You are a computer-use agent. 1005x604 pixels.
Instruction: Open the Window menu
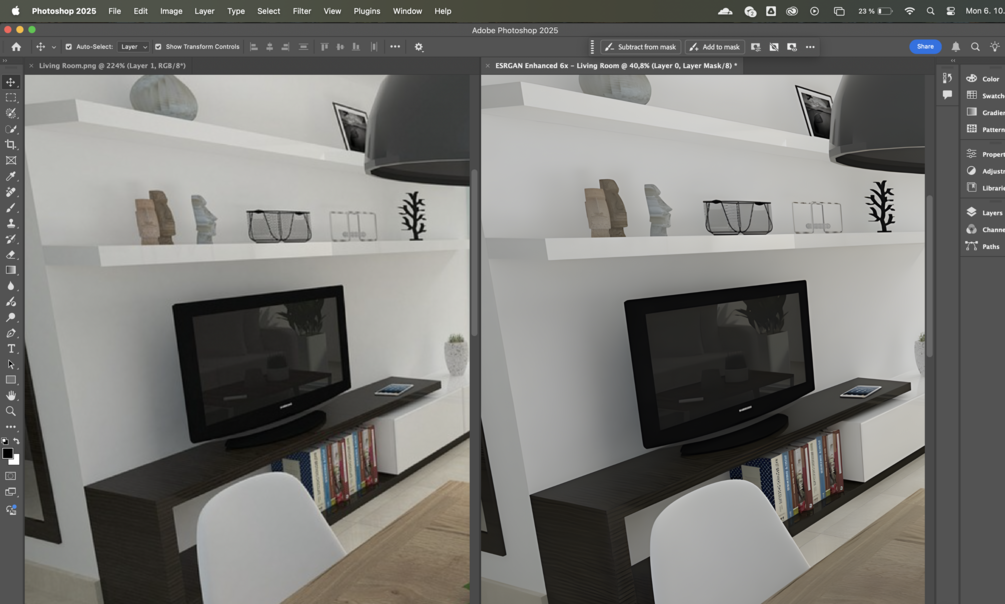coord(407,11)
